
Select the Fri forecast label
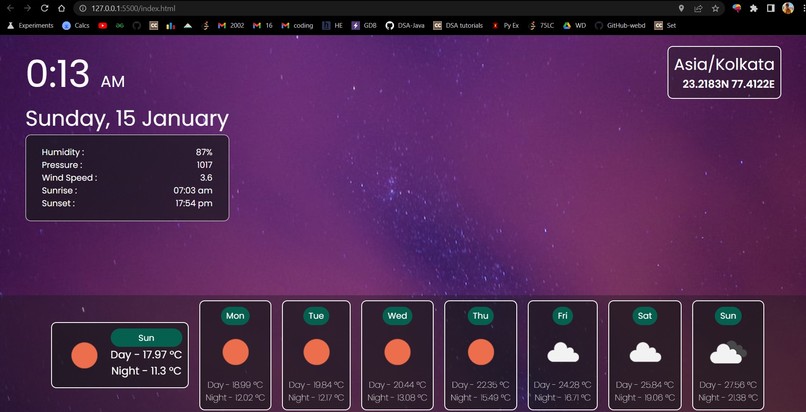pyautogui.click(x=563, y=316)
